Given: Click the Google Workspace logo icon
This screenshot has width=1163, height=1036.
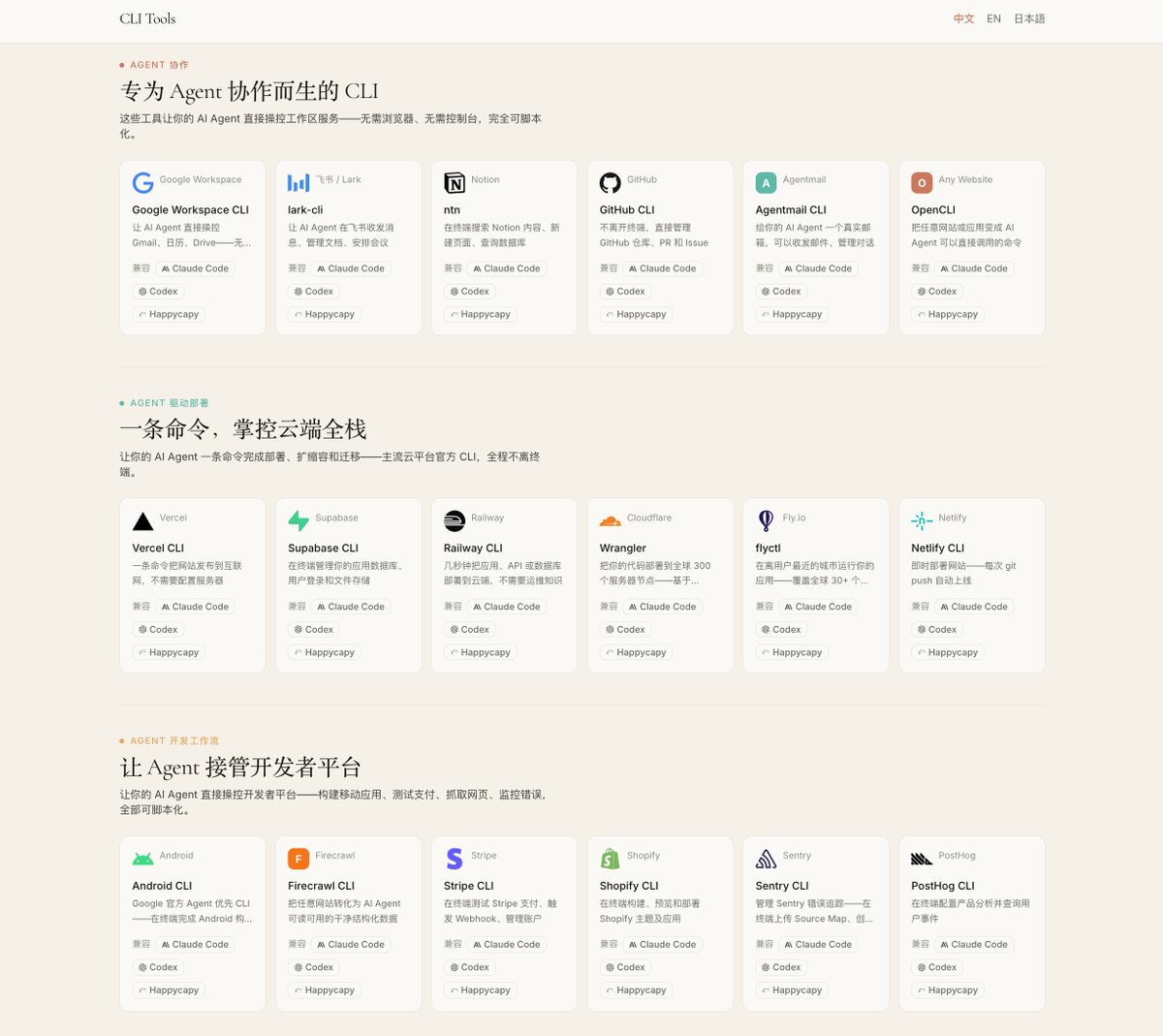Looking at the screenshot, I should pos(142,182).
